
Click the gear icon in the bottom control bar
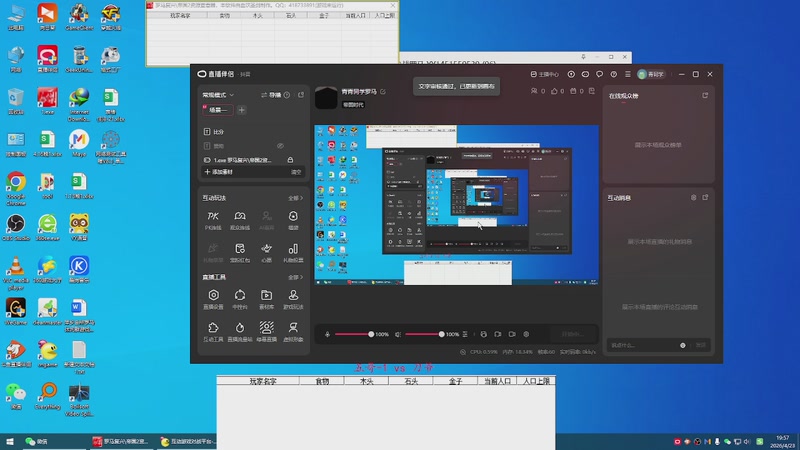(526, 334)
